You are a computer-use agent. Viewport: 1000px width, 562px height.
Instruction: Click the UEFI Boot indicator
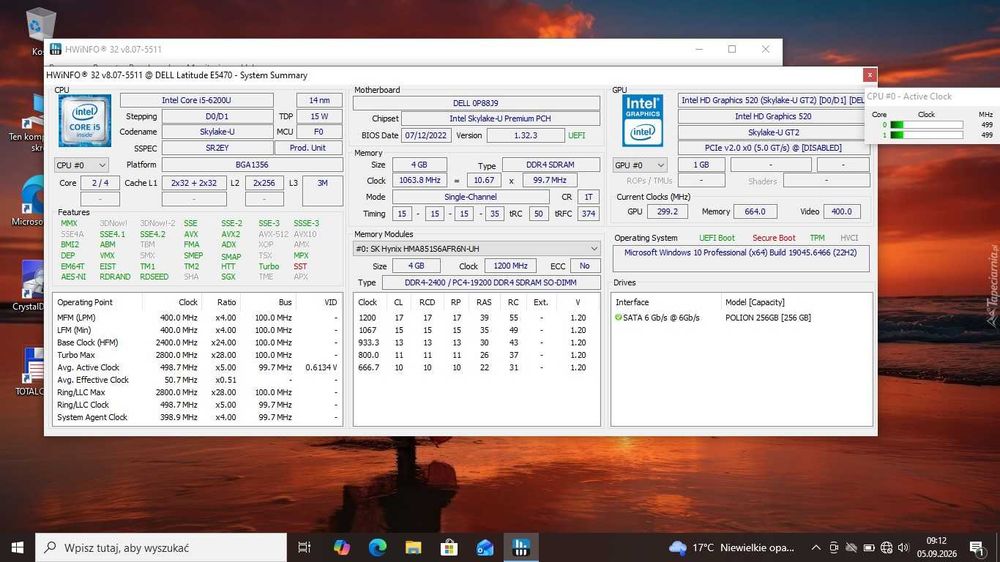click(717, 237)
